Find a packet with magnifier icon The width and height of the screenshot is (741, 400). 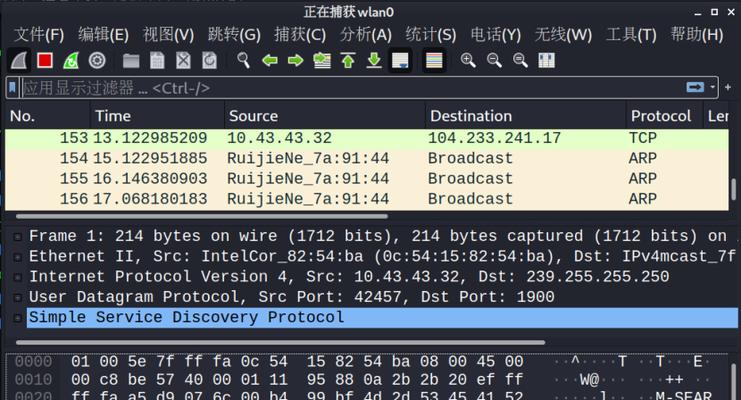click(243, 61)
